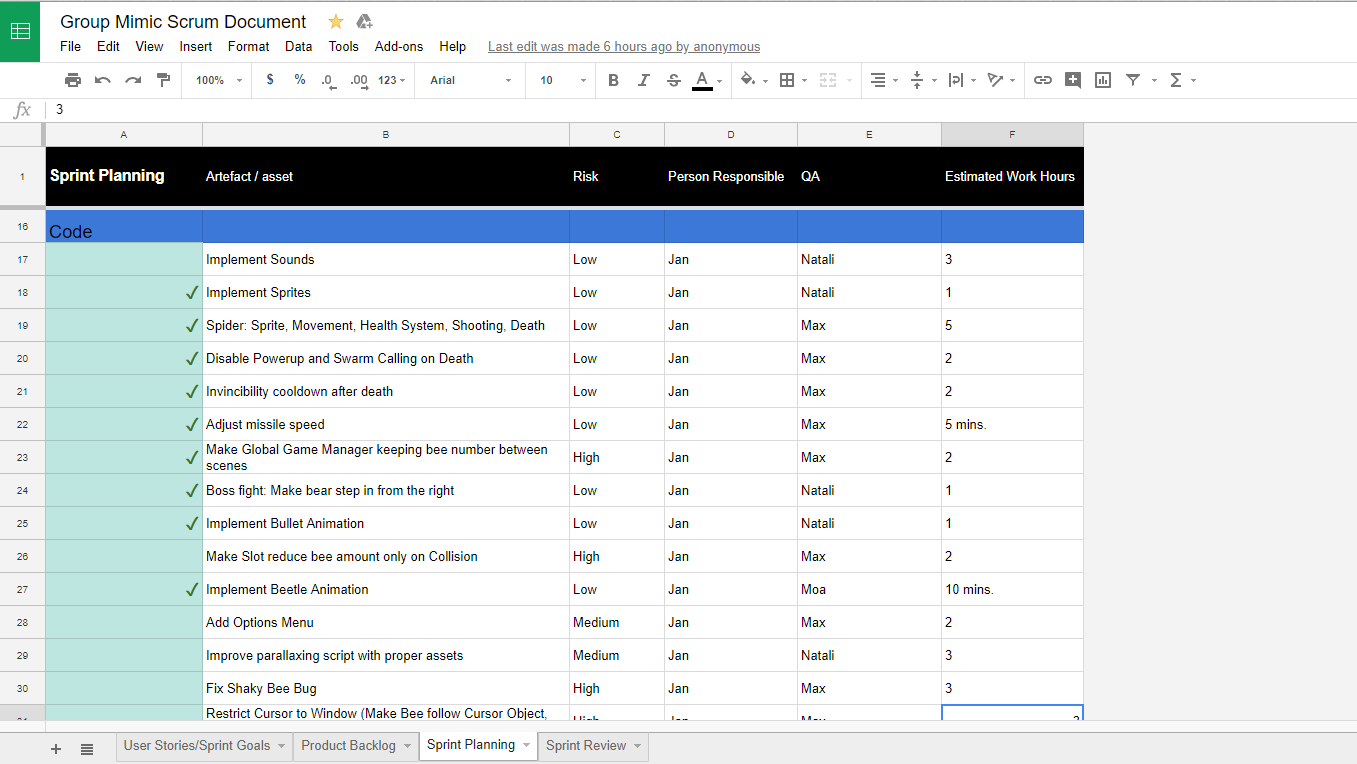The height and width of the screenshot is (764, 1357).
Task: Open the View menu
Action: (149, 46)
